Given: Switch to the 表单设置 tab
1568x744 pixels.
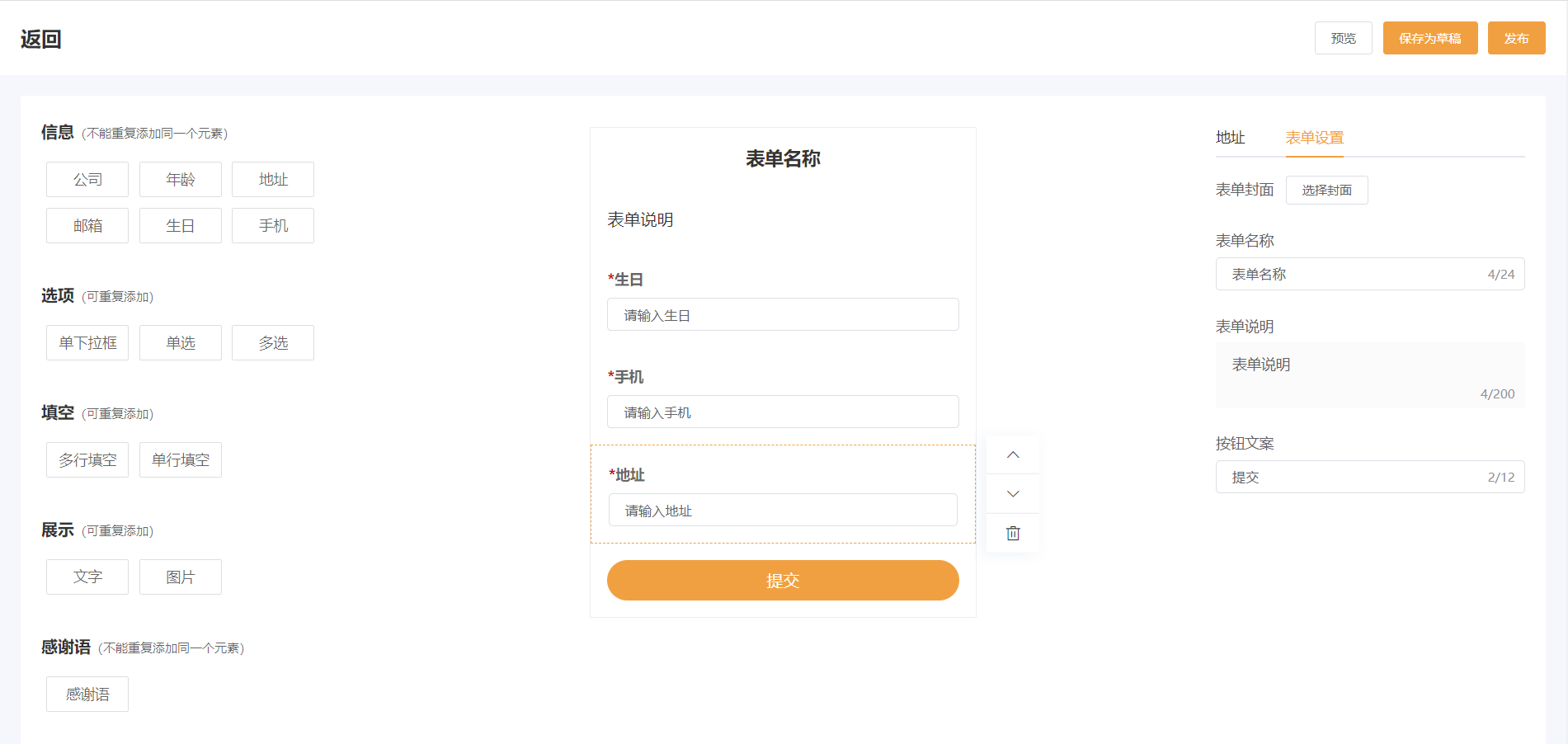Looking at the screenshot, I should point(1313,138).
